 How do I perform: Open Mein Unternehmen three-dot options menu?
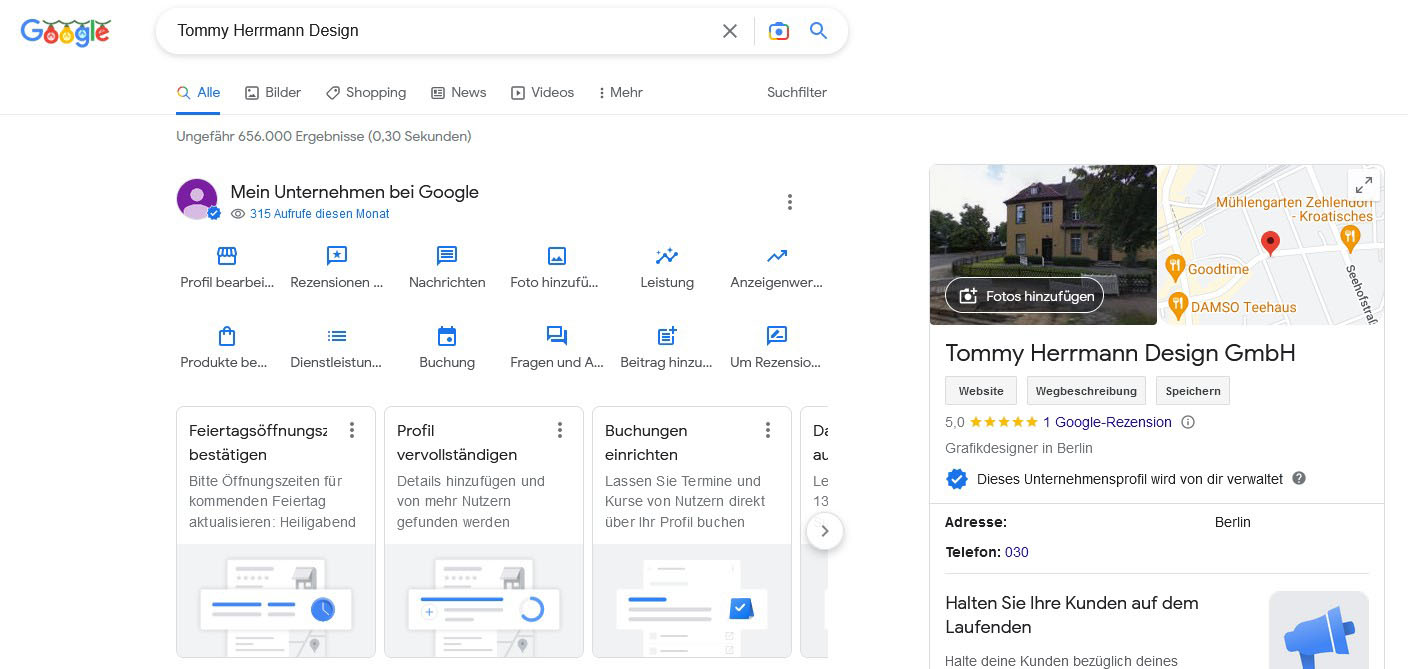790,202
